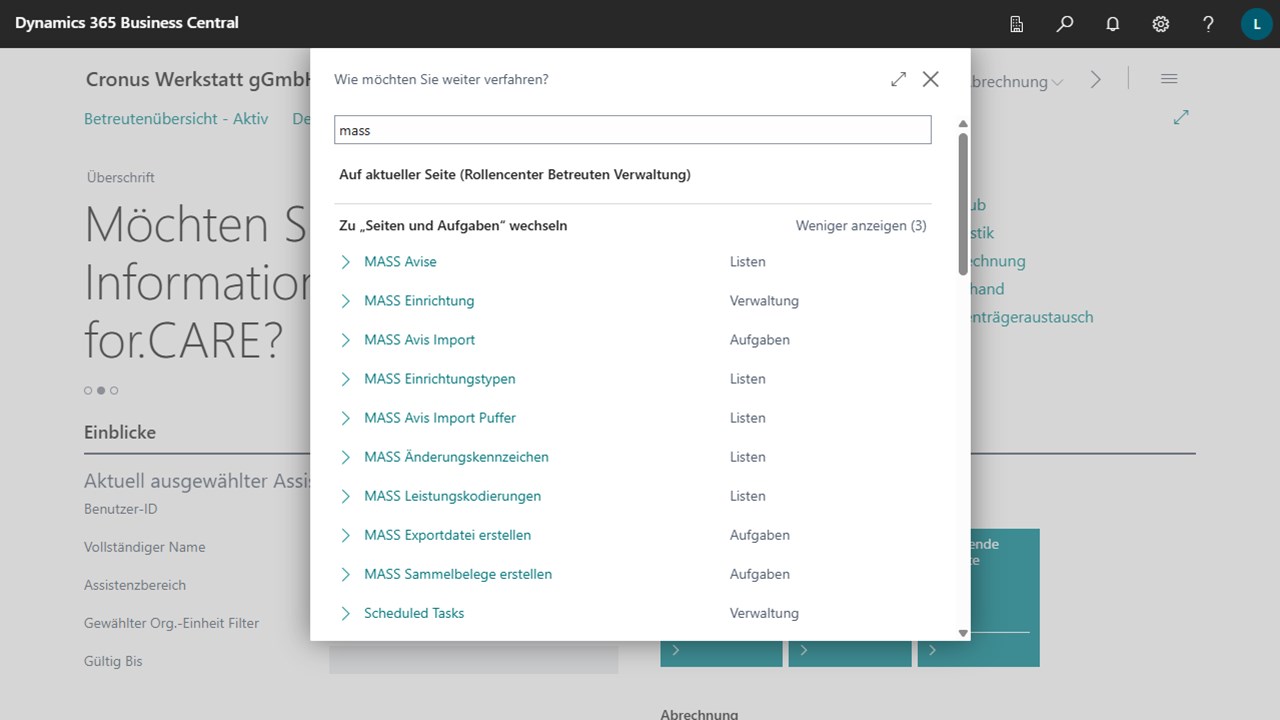Expand the MASS Leistungskodierungen chevron
The image size is (1280, 720).
(346, 496)
